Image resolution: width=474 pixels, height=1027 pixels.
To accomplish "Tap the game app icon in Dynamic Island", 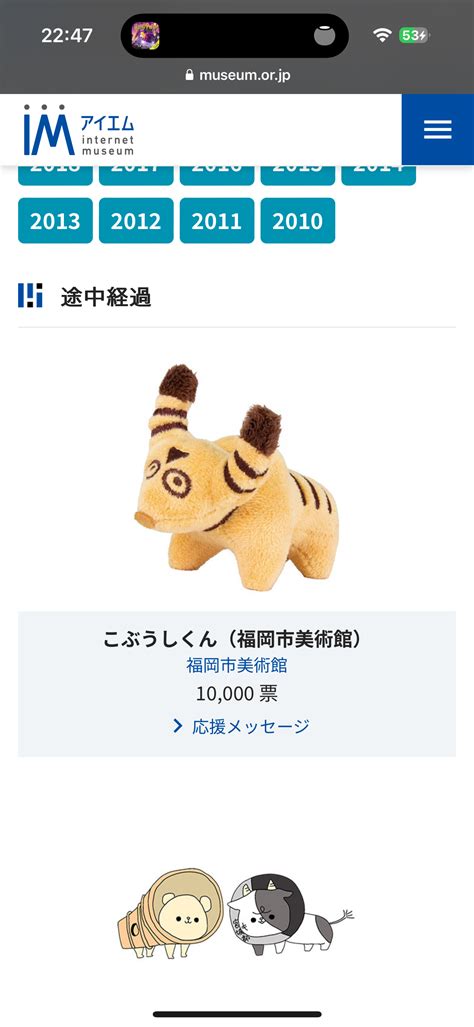I will [145, 35].
